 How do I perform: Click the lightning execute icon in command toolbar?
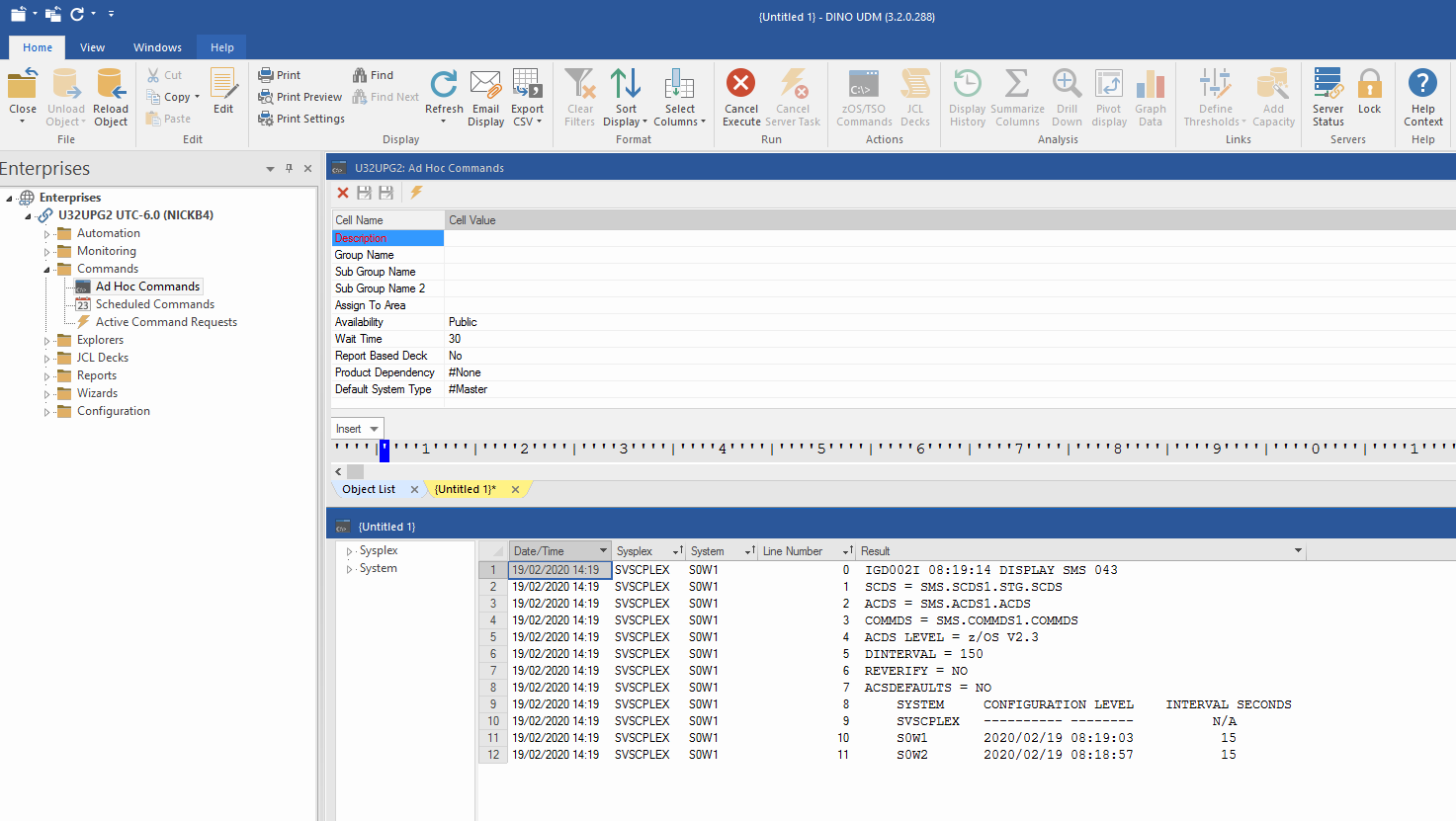[x=416, y=193]
